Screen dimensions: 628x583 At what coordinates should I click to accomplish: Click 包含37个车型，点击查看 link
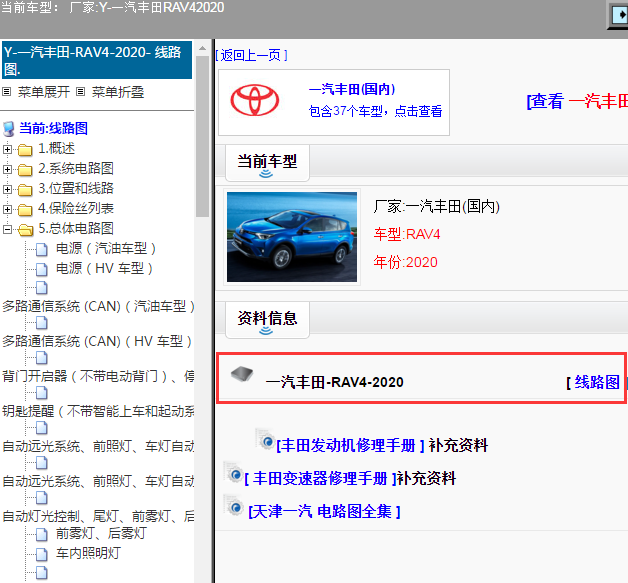click(375, 111)
